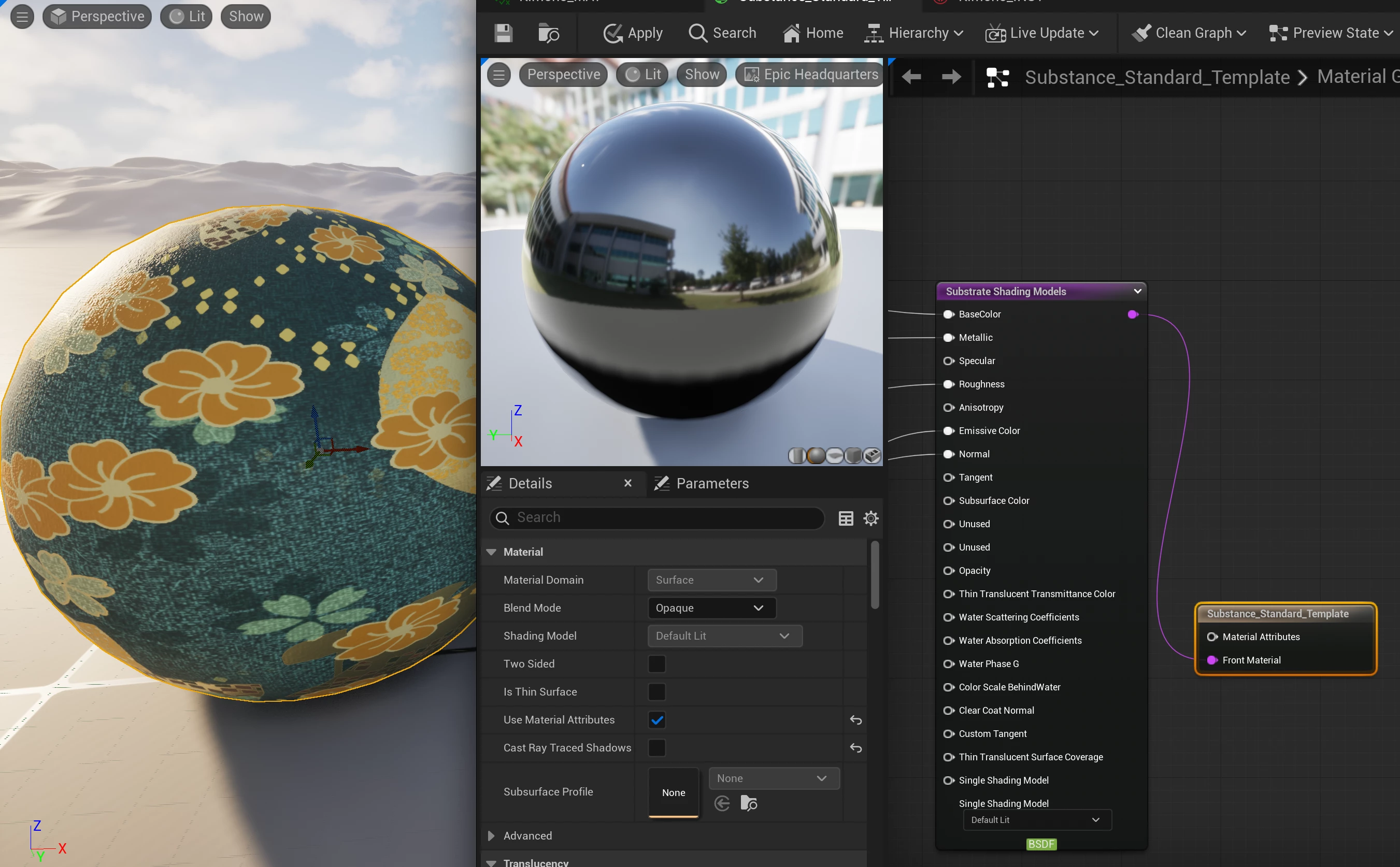Expand the Advanced section
This screenshot has height=867, width=1400.
tap(491, 835)
